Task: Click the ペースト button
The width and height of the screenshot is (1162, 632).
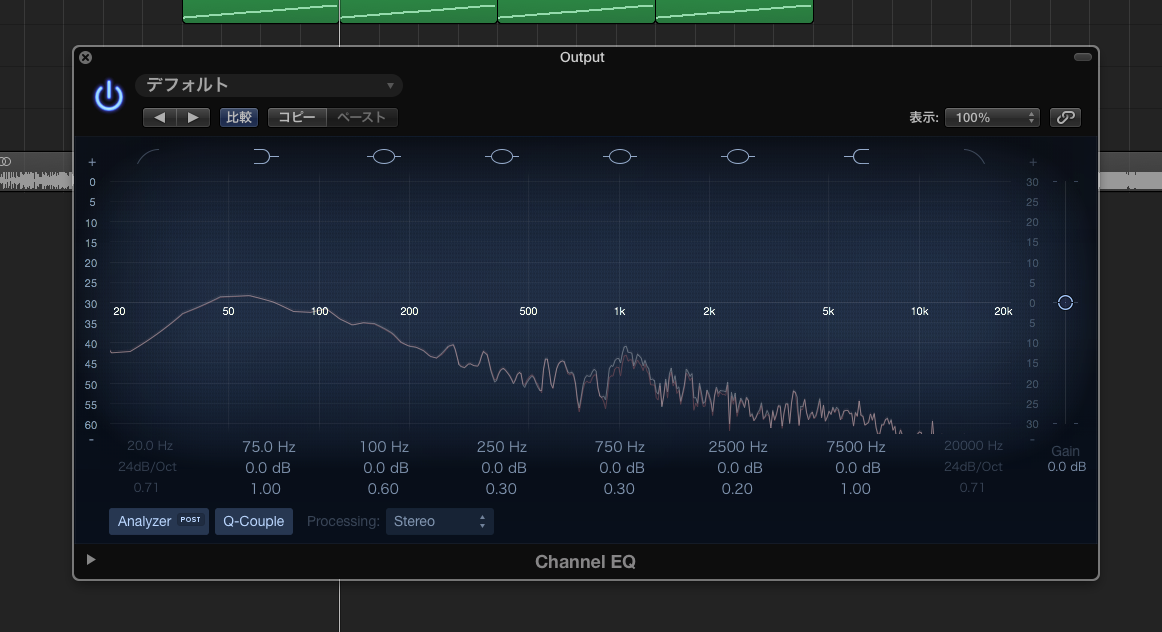Action: tap(361, 117)
